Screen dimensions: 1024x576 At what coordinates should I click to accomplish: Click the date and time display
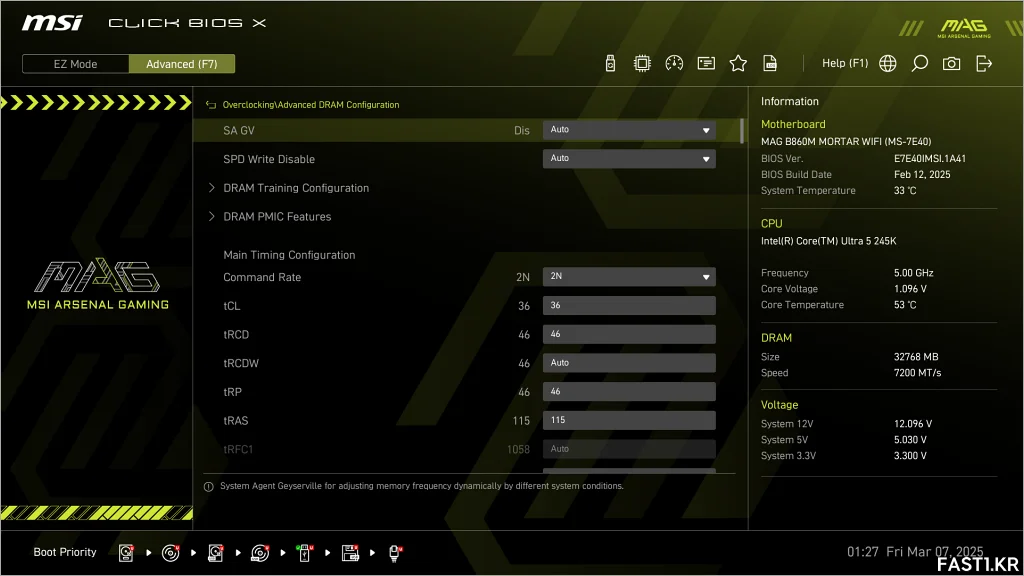(x=915, y=552)
